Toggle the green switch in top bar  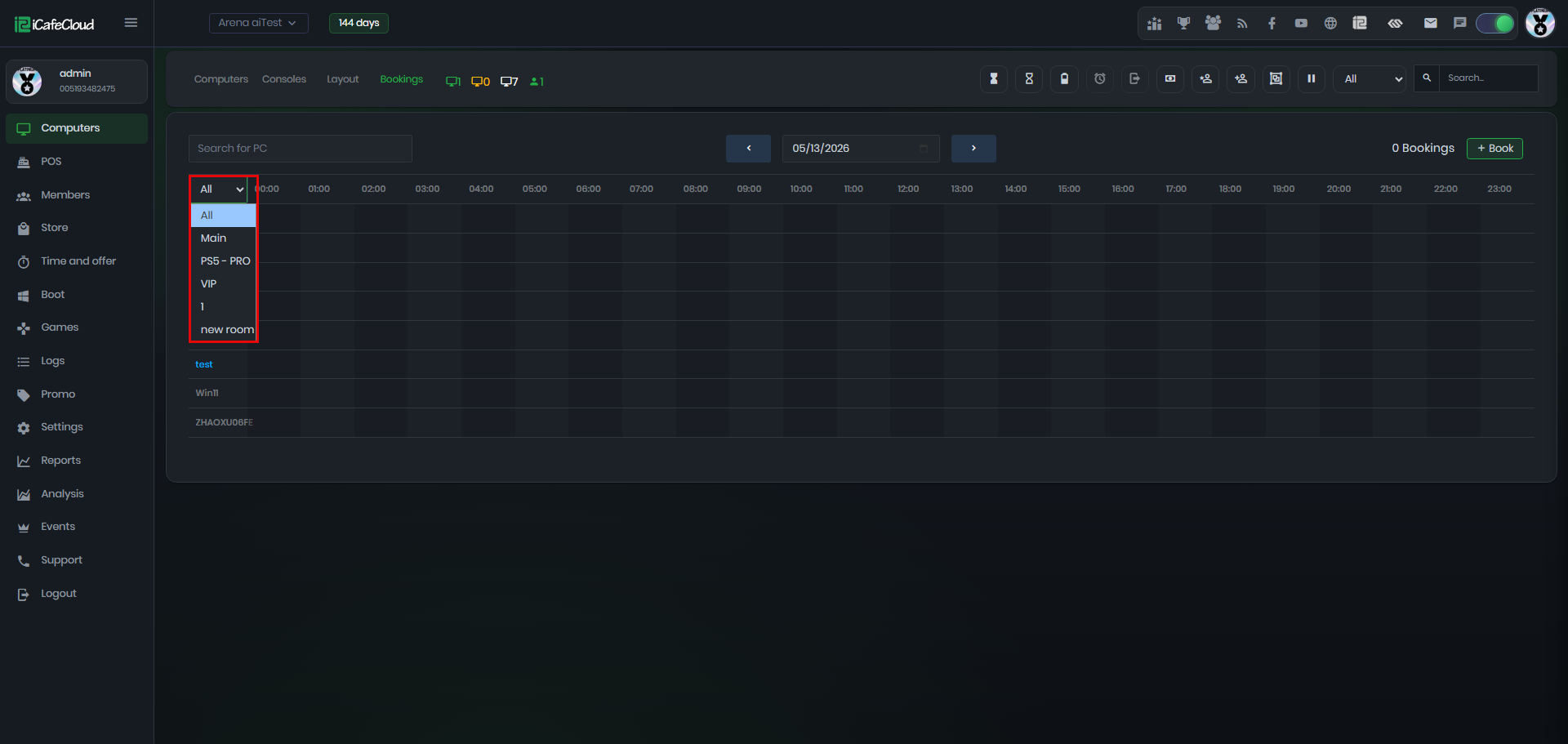coord(1495,24)
